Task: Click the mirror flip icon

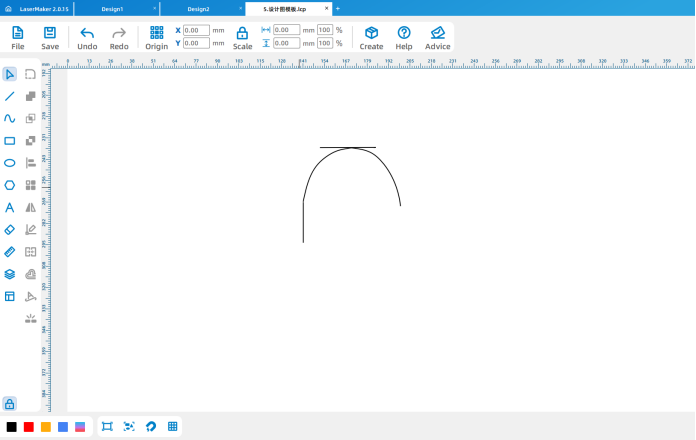Action: (30, 207)
